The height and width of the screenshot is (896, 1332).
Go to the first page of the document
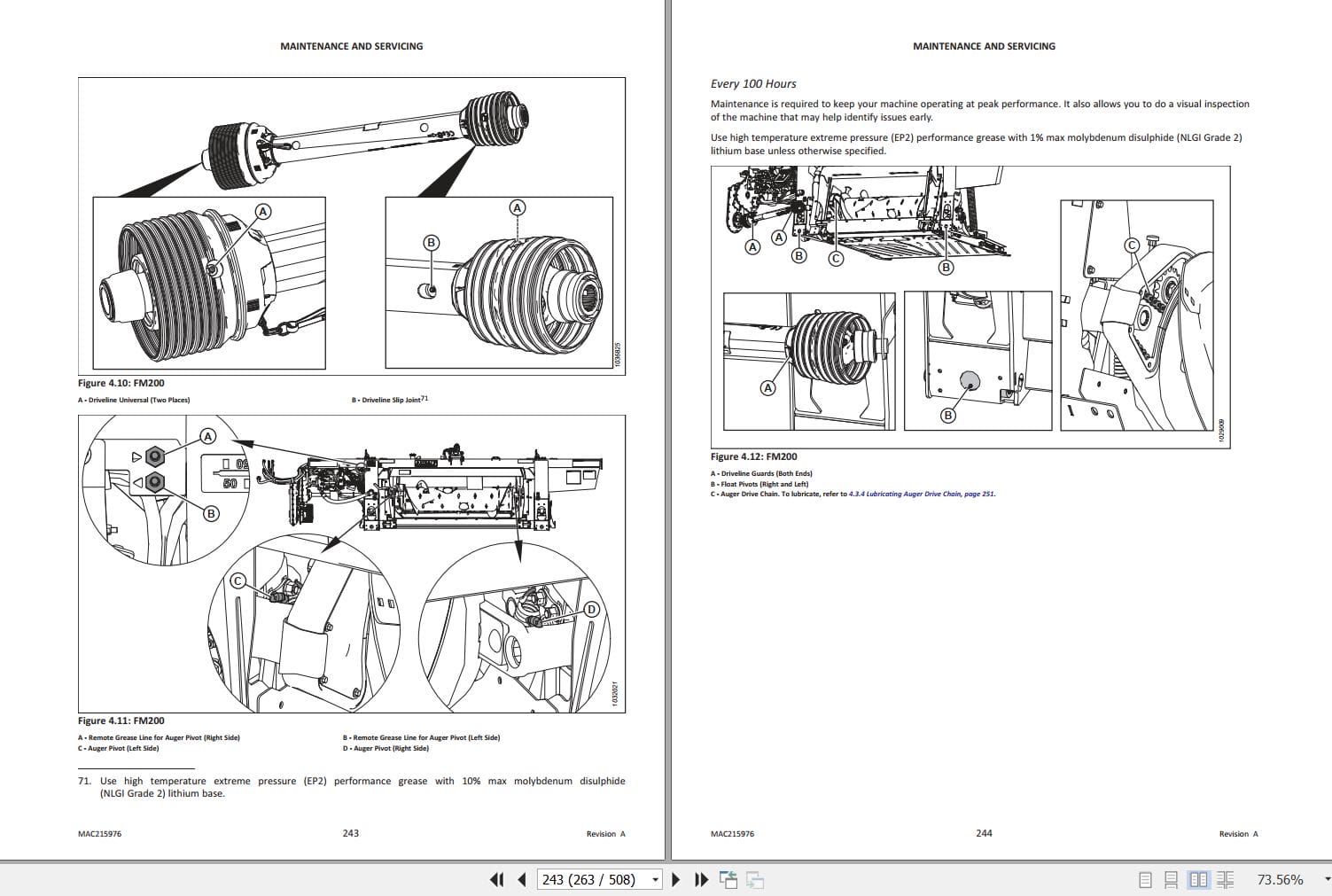(x=495, y=879)
